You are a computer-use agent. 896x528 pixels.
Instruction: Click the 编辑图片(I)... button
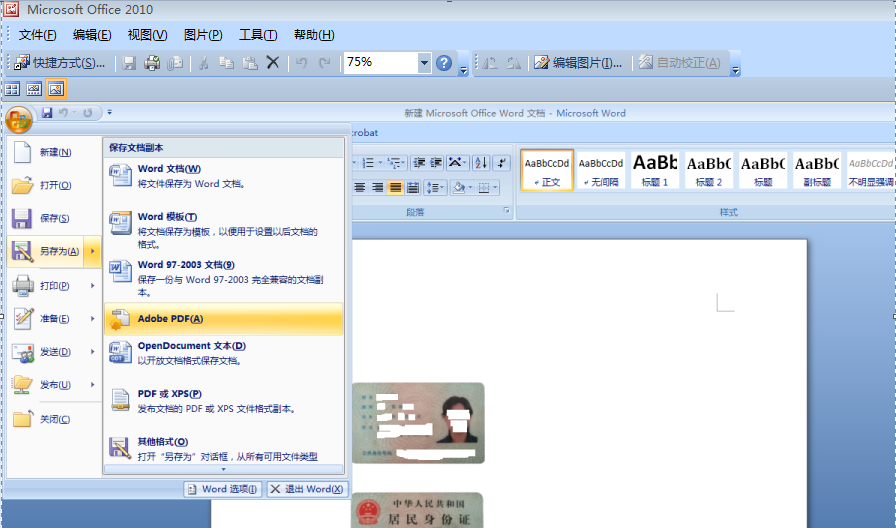[x=578, y=63]
